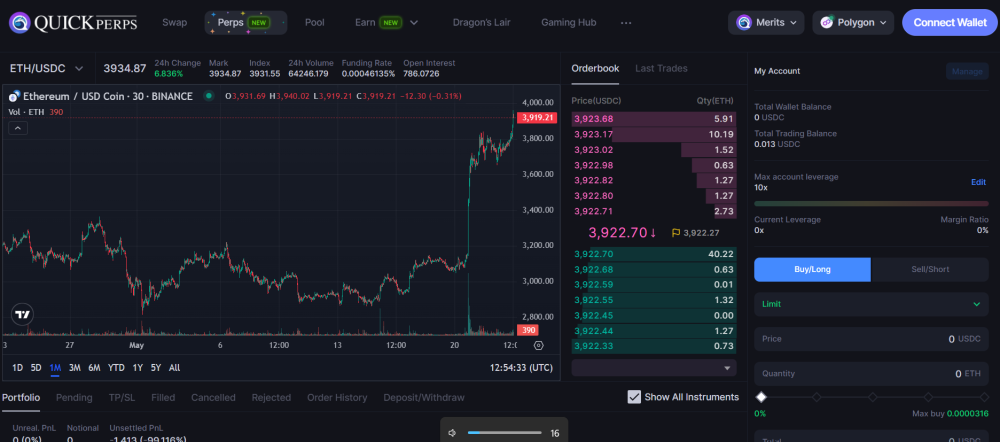The width and height of the screenshot is (1000, 442).
Task: Switch to the Last Trades tab
Action: tap(661, 68)
